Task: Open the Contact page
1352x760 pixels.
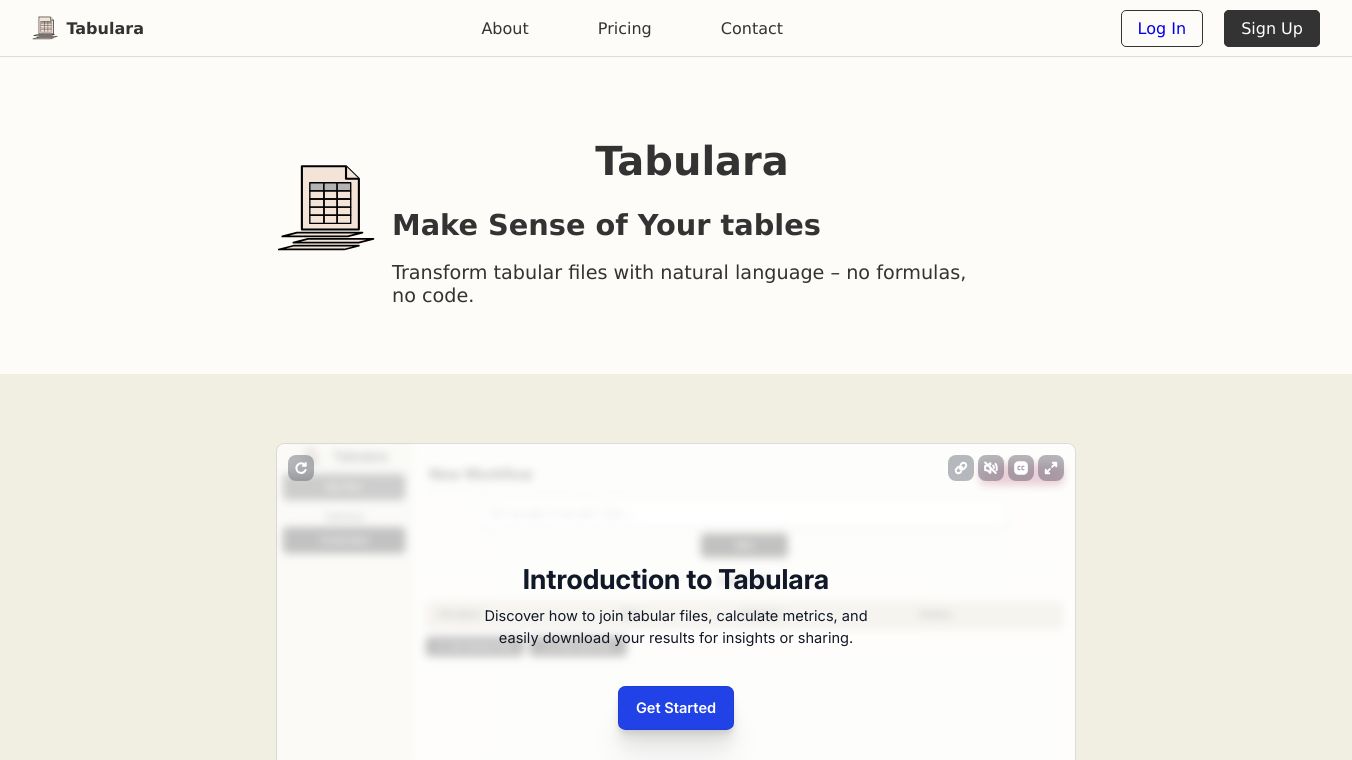Action: (x=751, y=28)
